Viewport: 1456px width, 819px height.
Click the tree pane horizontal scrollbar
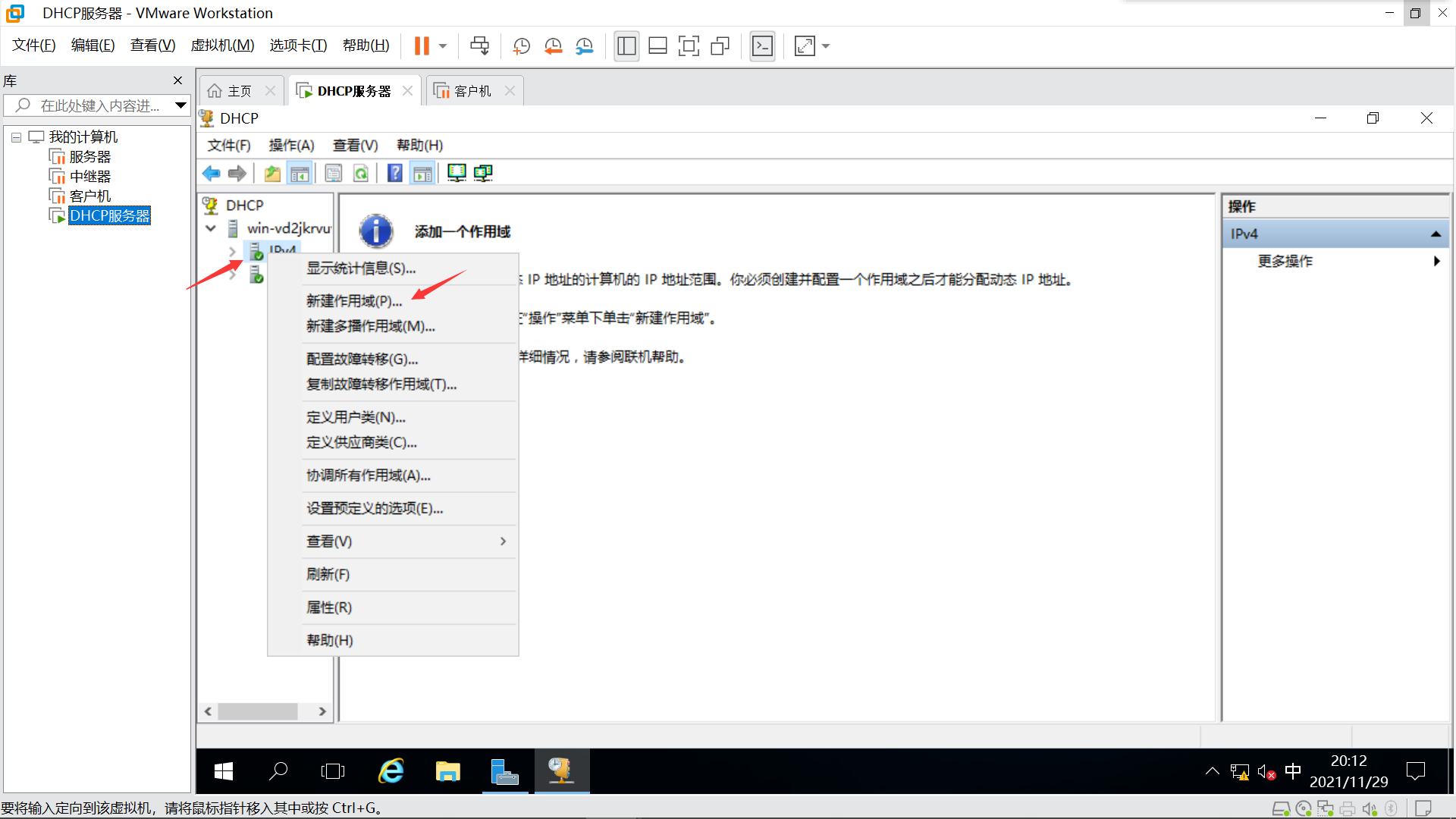click(x=258, y=711)
